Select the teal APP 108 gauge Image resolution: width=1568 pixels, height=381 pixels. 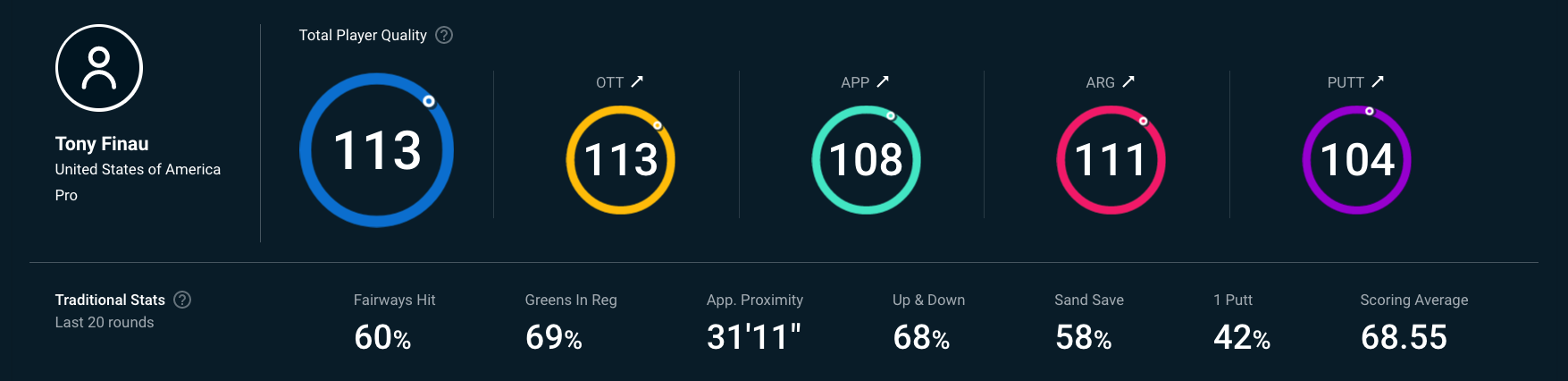pos(866,160)
